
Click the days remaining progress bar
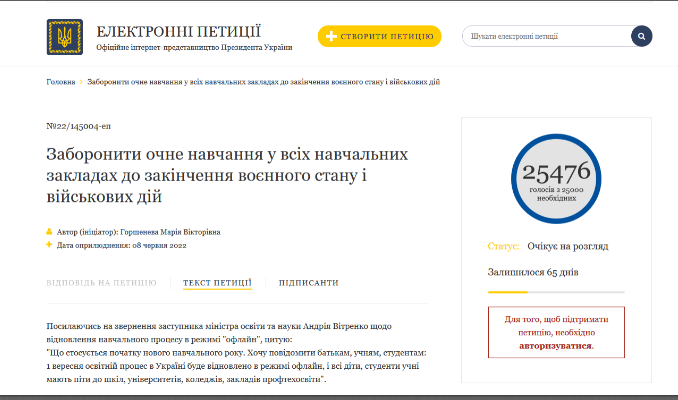[555, 292]
